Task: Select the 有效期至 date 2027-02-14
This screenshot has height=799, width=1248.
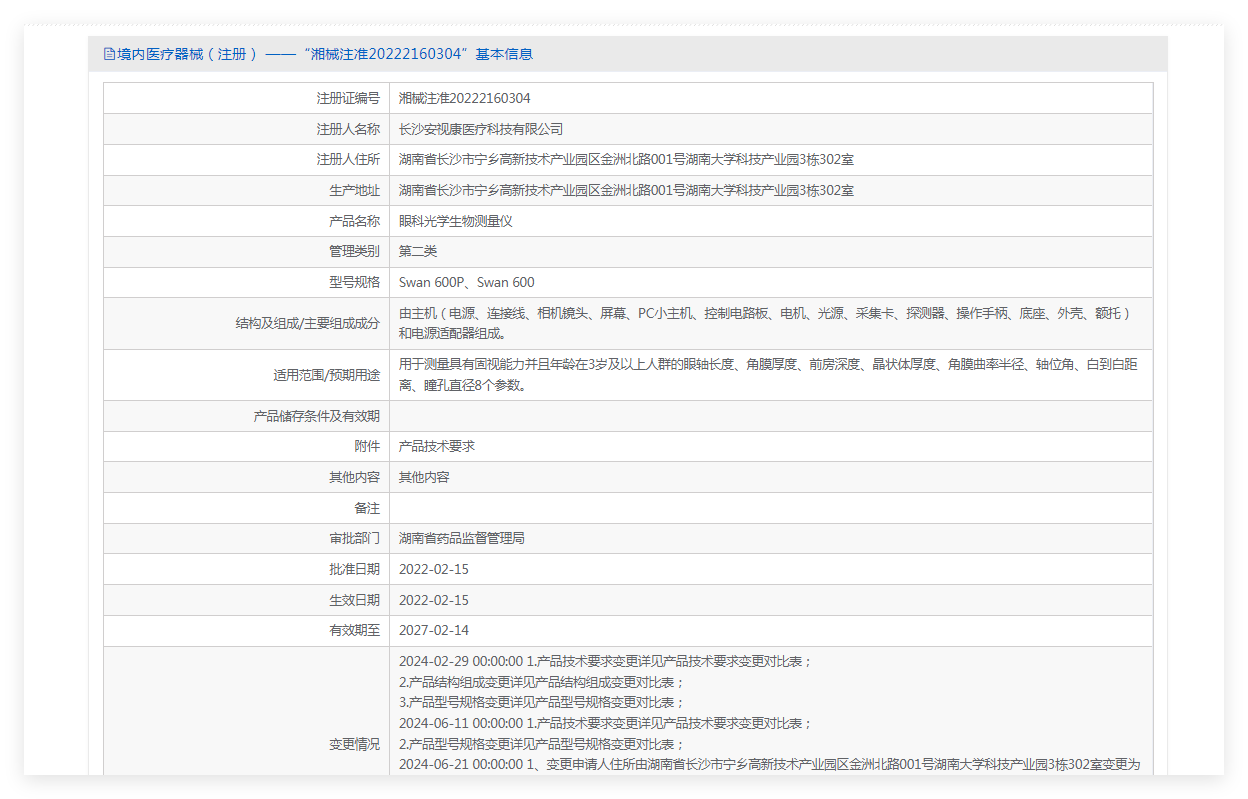Action: tap(434, 630)
